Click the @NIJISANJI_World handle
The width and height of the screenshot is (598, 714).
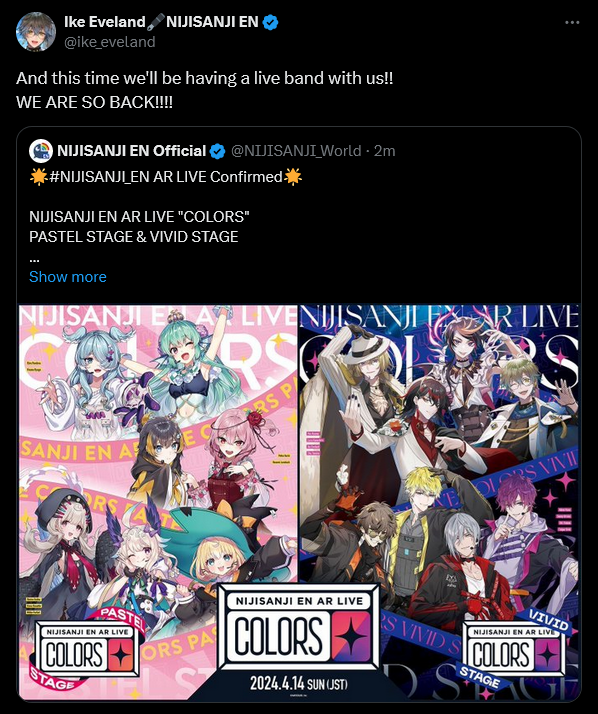[296, 151]
